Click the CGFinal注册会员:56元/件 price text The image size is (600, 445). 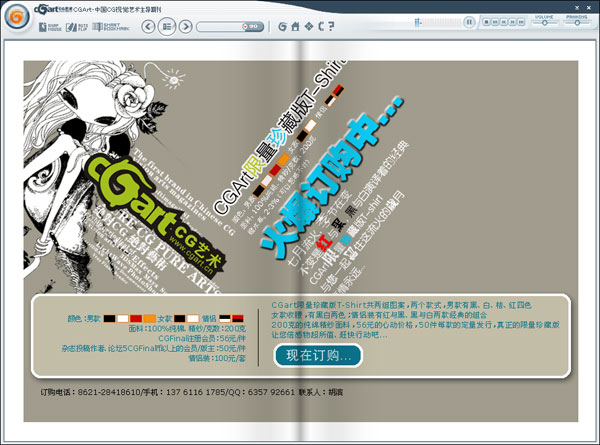(202, 339)
